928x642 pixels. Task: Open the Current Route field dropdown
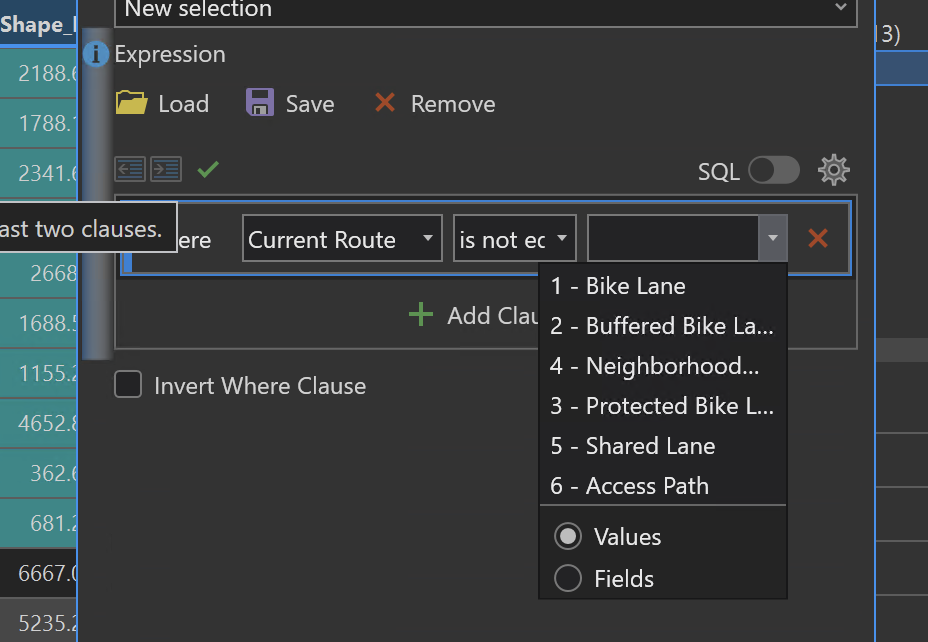(x=342, y=240)
